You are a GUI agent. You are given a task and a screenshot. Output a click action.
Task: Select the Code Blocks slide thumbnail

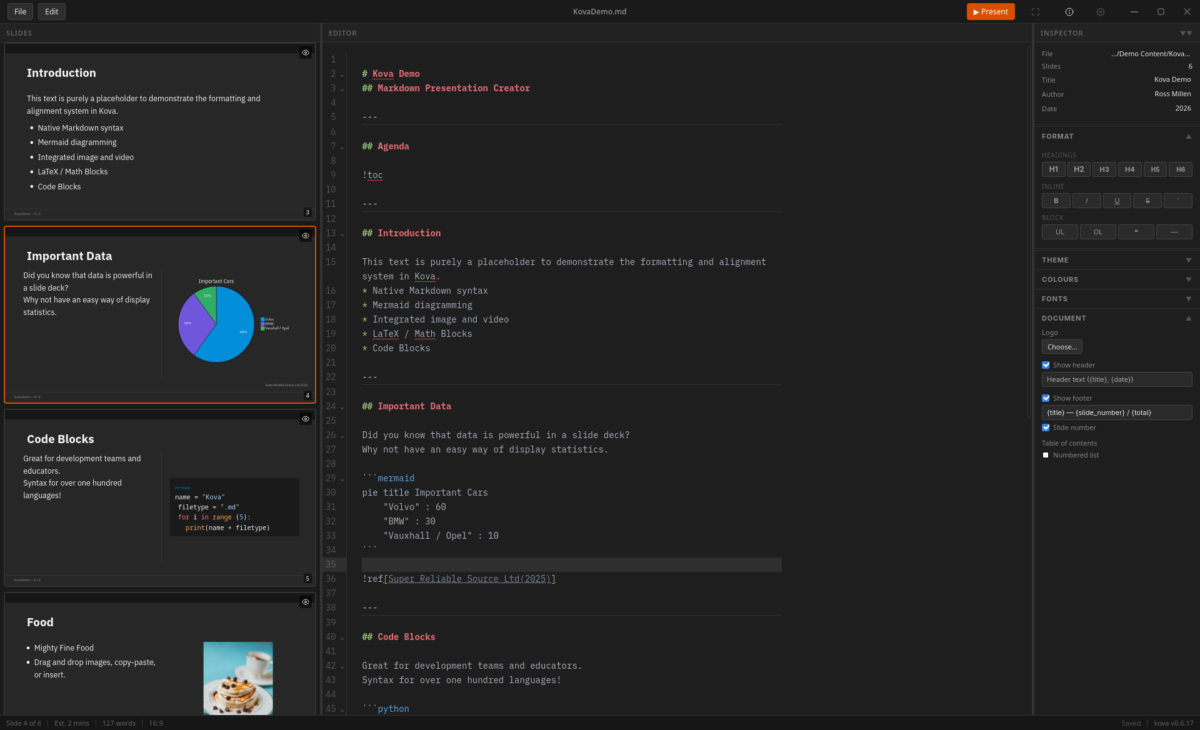[x=159, y=497]
